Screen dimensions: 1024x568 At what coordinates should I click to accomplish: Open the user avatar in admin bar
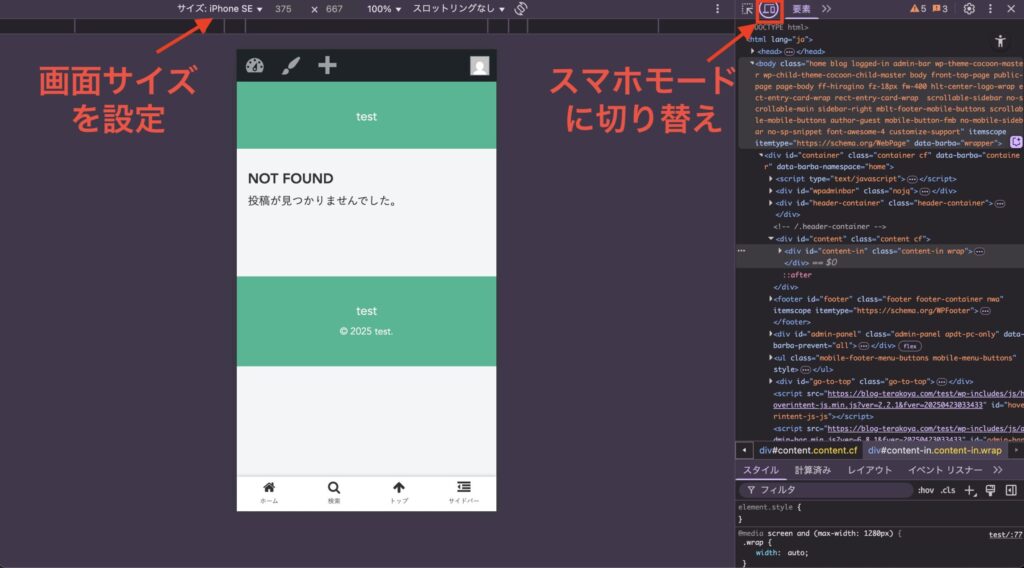479,65
